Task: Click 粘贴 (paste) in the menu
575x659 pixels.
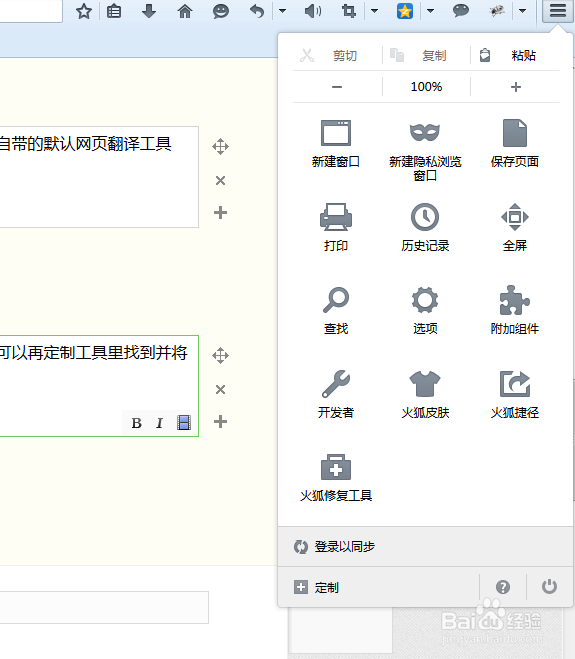Action: (x=515, y=55)
